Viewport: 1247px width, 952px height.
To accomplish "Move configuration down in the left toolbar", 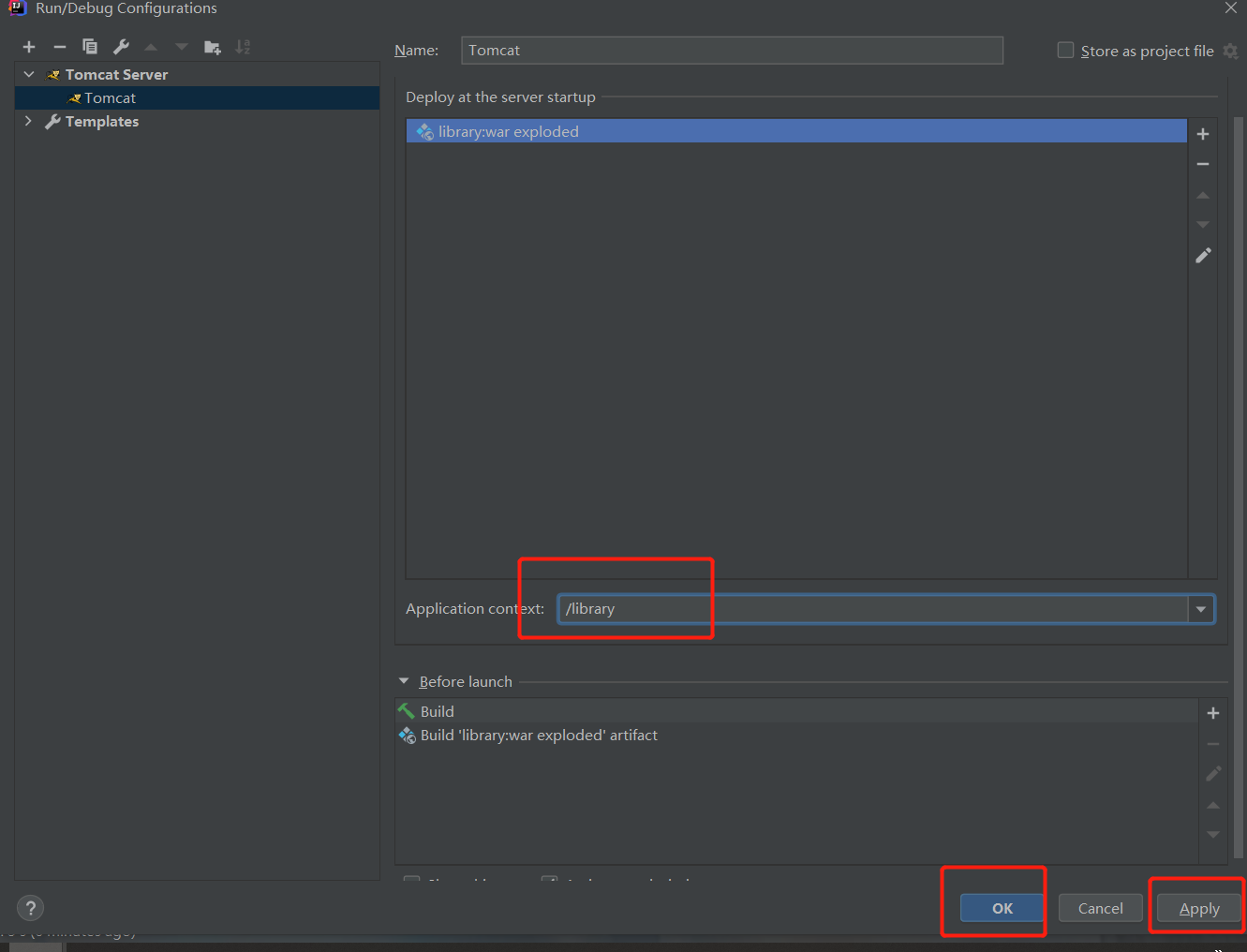I will point(182,47).
